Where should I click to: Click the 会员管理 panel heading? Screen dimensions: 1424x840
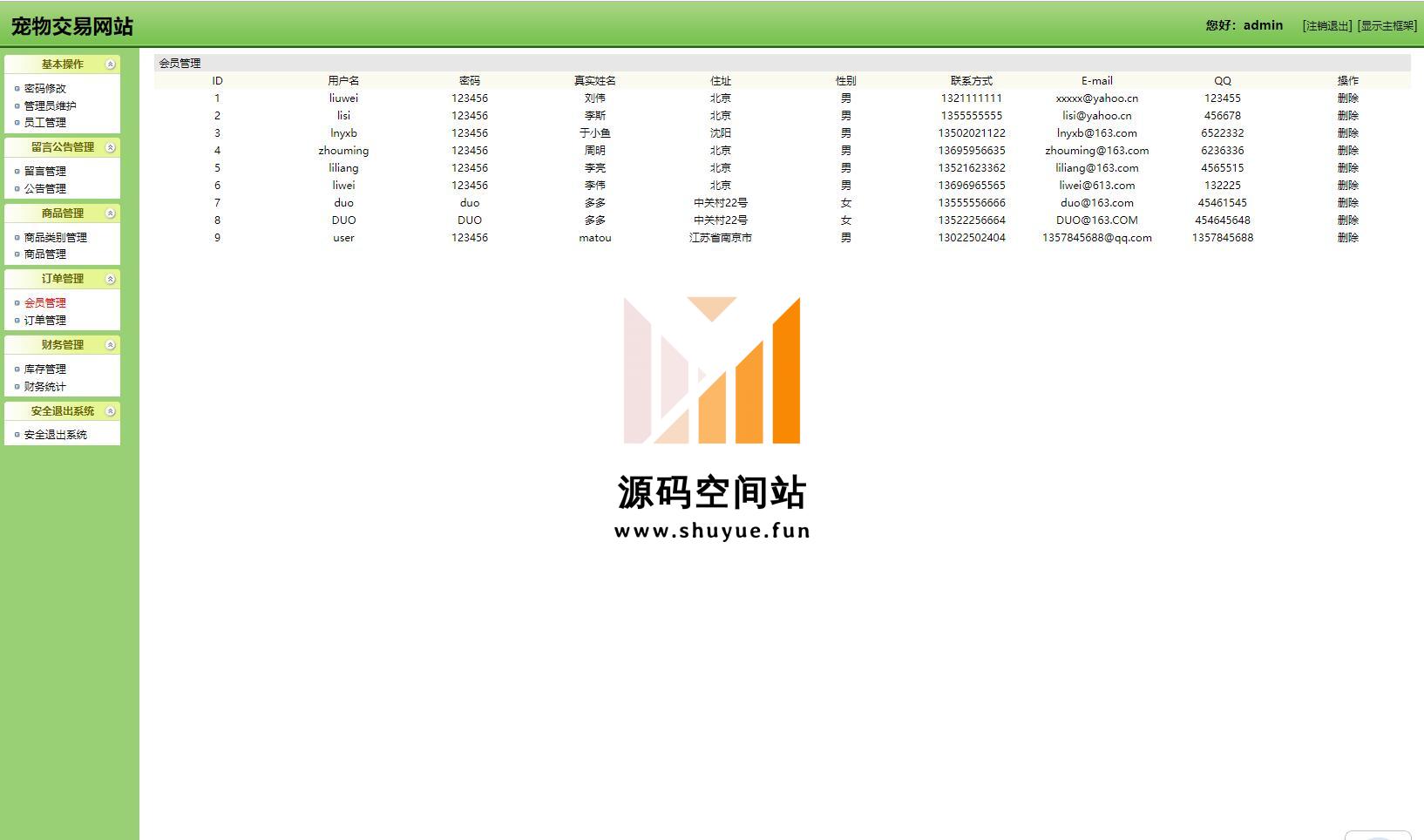[x=180, y=63]
